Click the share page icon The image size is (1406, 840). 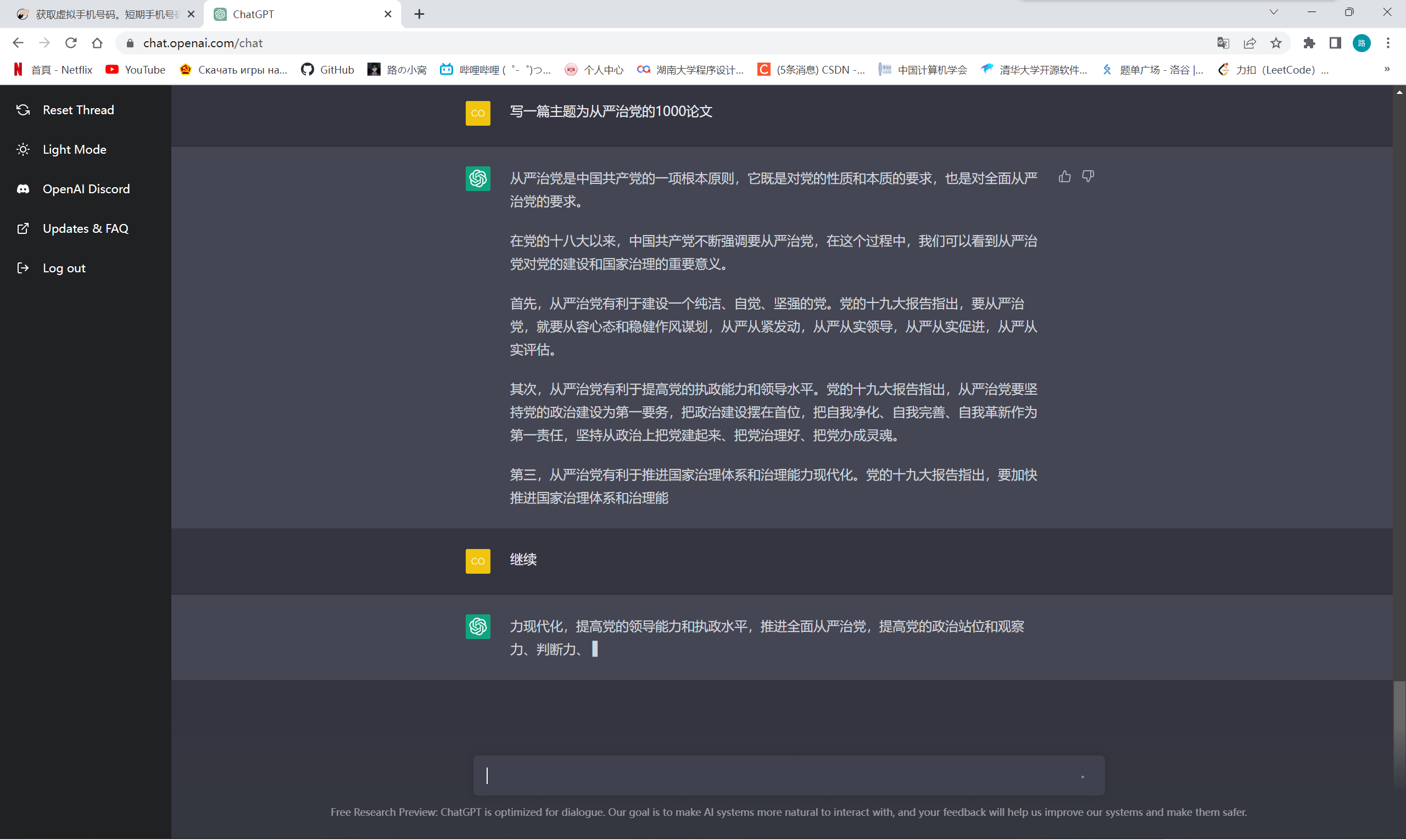pyautogui.click(x=1249, y=43)
